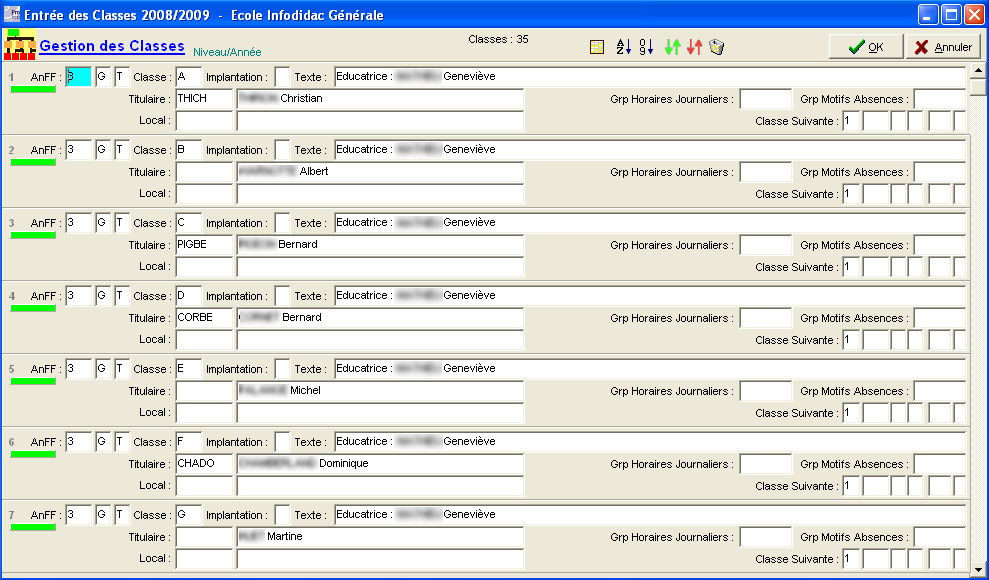Click the Titulaire name field ending in Dominique

point(380,465)
